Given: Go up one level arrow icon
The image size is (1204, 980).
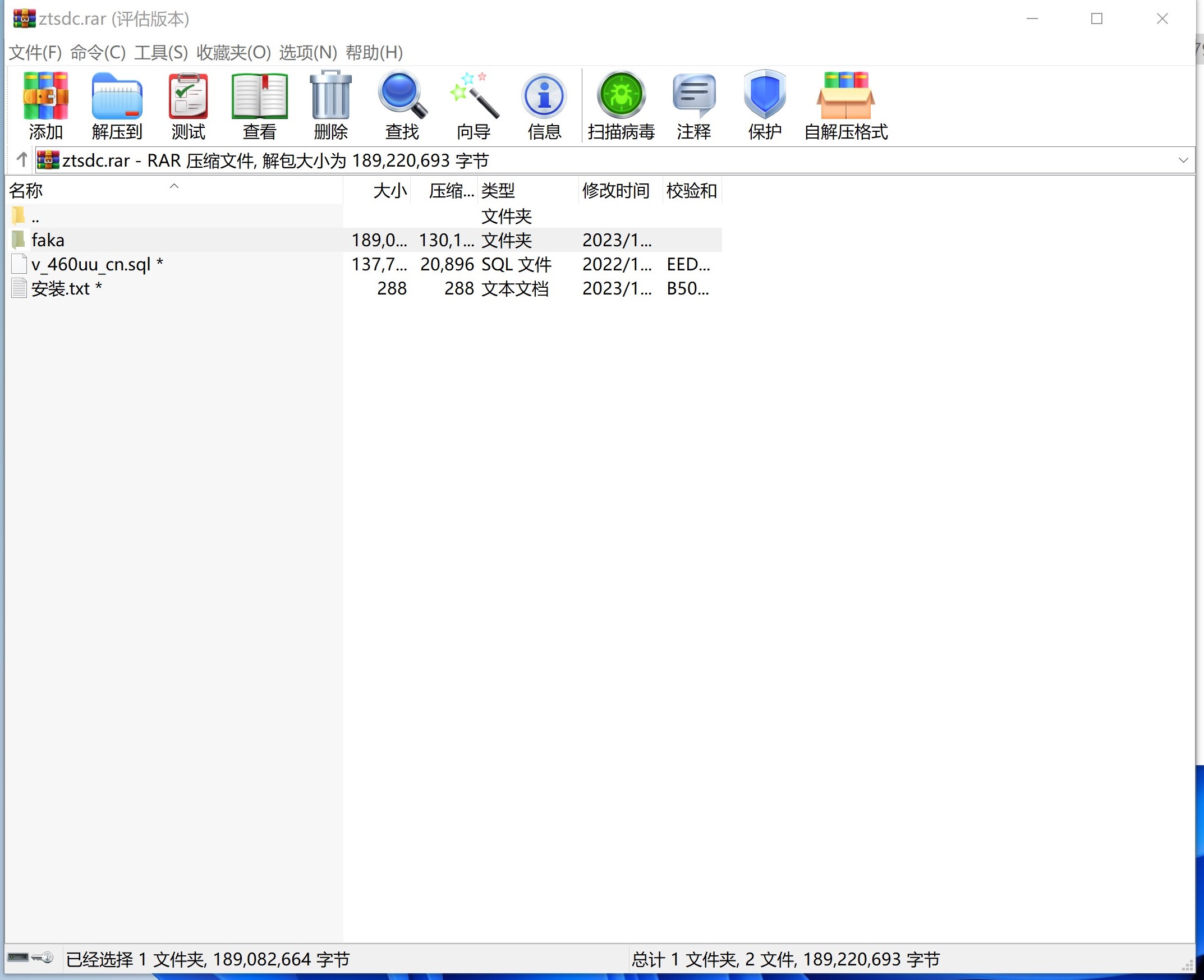Looking at the screenshot, I should tap(22, 160).
